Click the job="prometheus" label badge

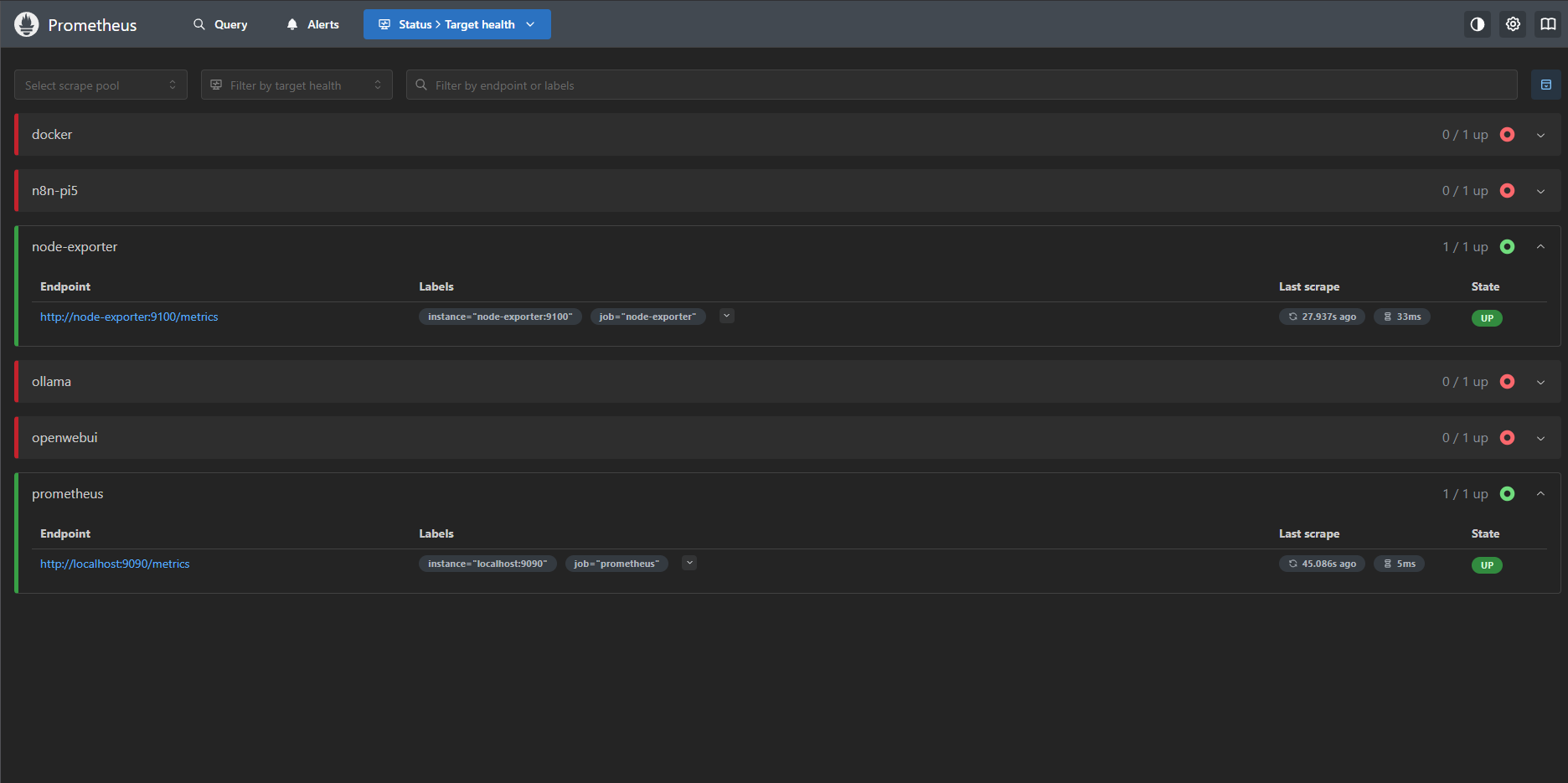pos(616,564)
